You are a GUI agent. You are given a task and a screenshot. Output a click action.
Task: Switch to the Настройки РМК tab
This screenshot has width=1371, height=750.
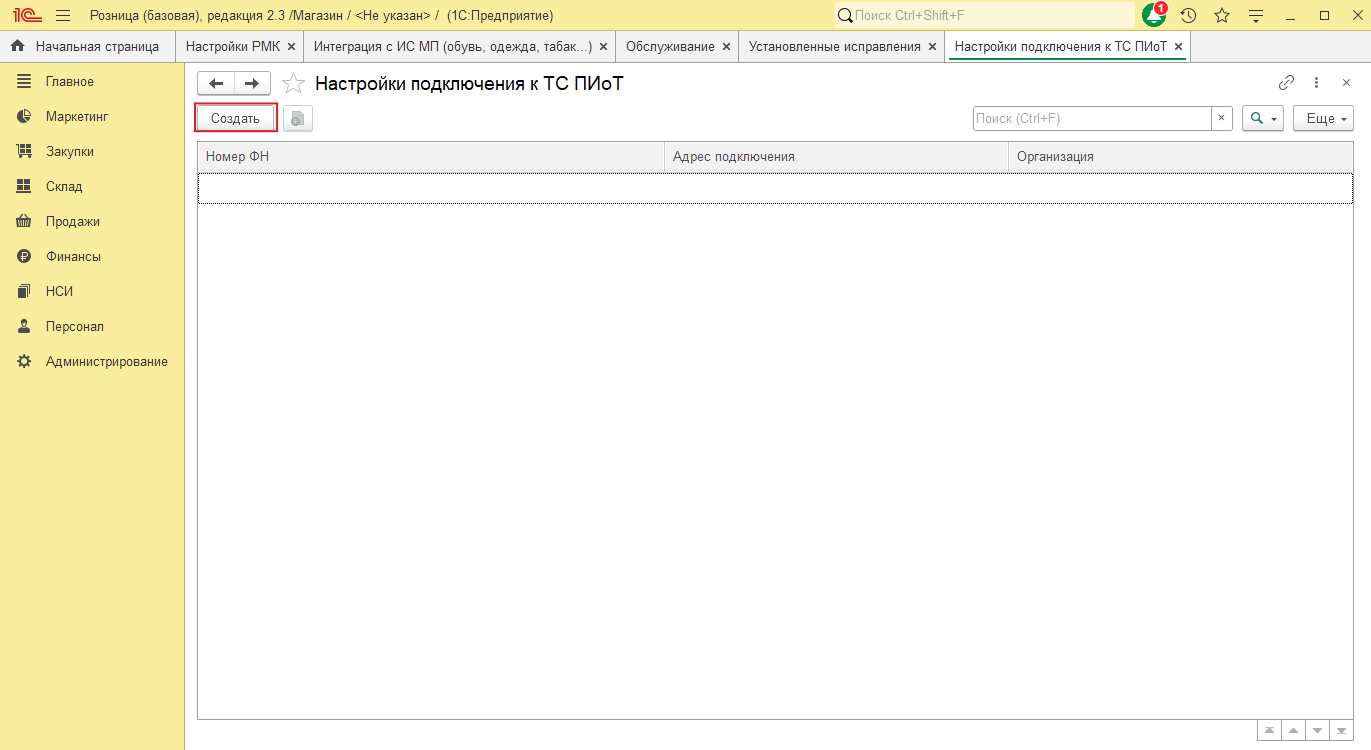click(x=232, y=46)
